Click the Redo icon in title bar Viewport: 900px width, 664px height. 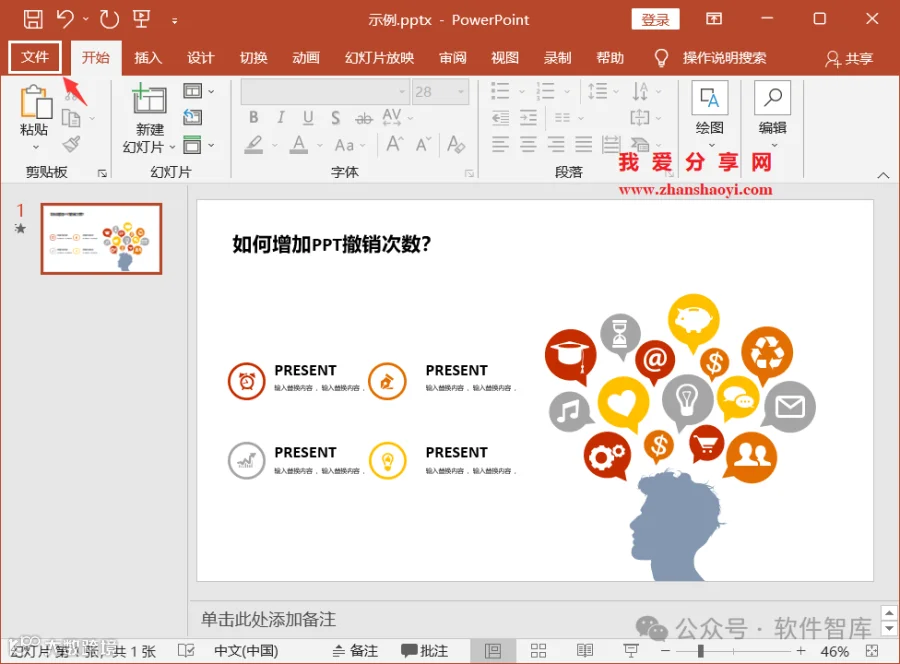point(109,19)
